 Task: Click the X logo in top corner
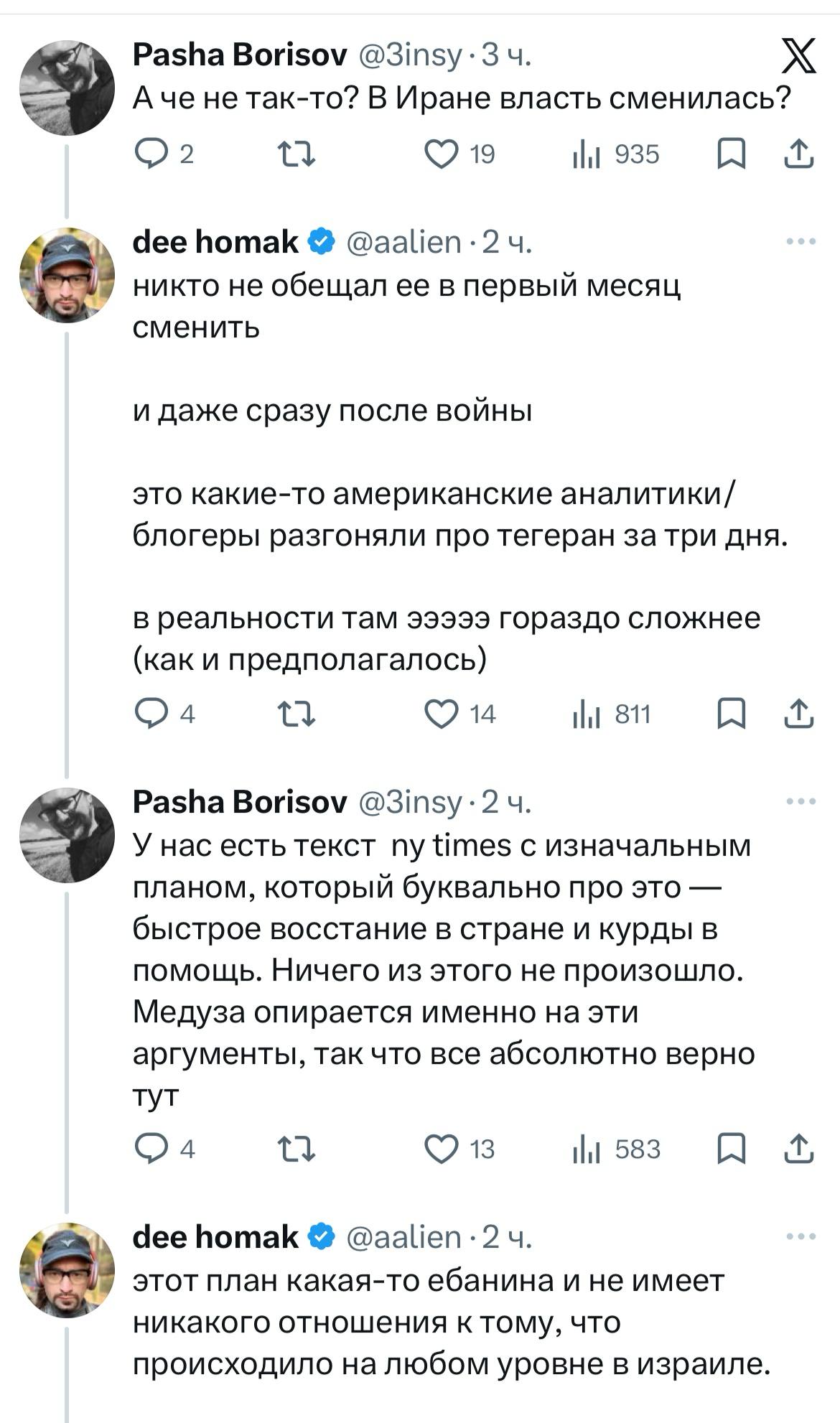(x=798, y=57)
